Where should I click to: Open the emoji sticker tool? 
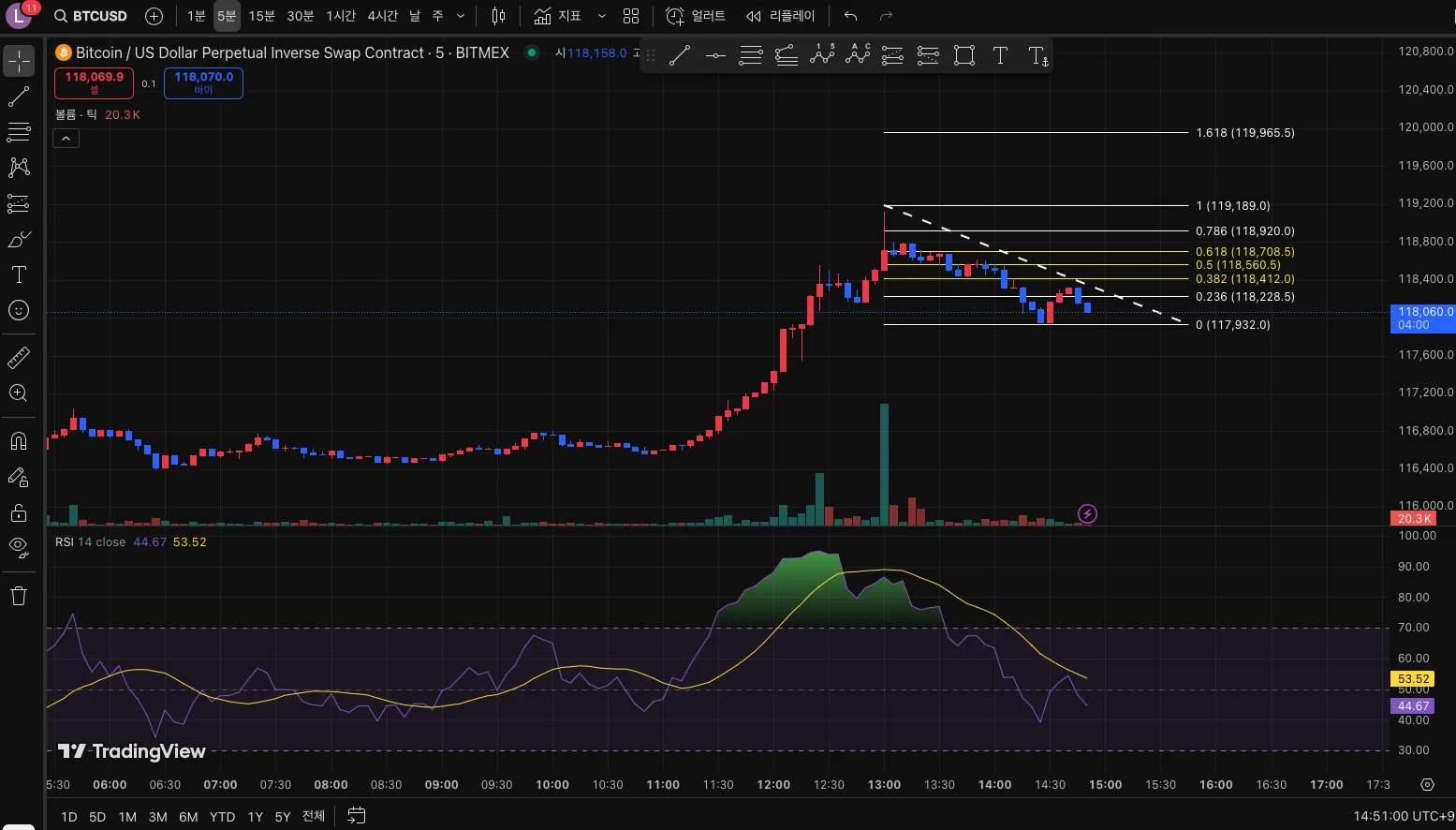(x=19, y=310)
